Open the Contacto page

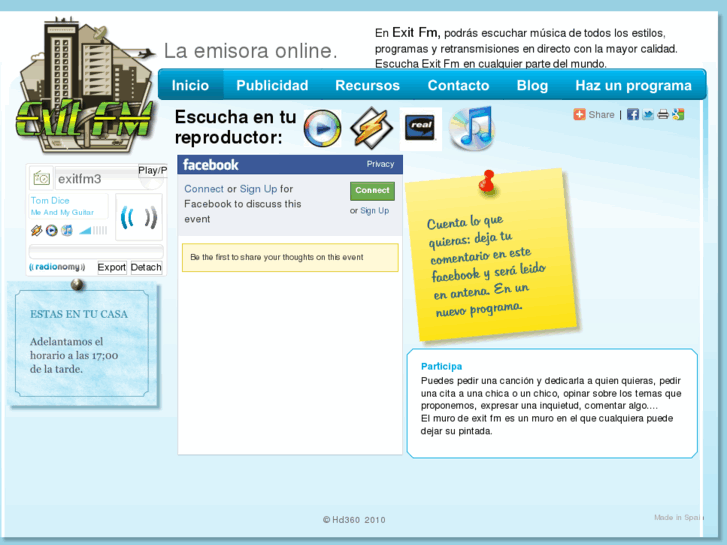[x=458, y=85]
